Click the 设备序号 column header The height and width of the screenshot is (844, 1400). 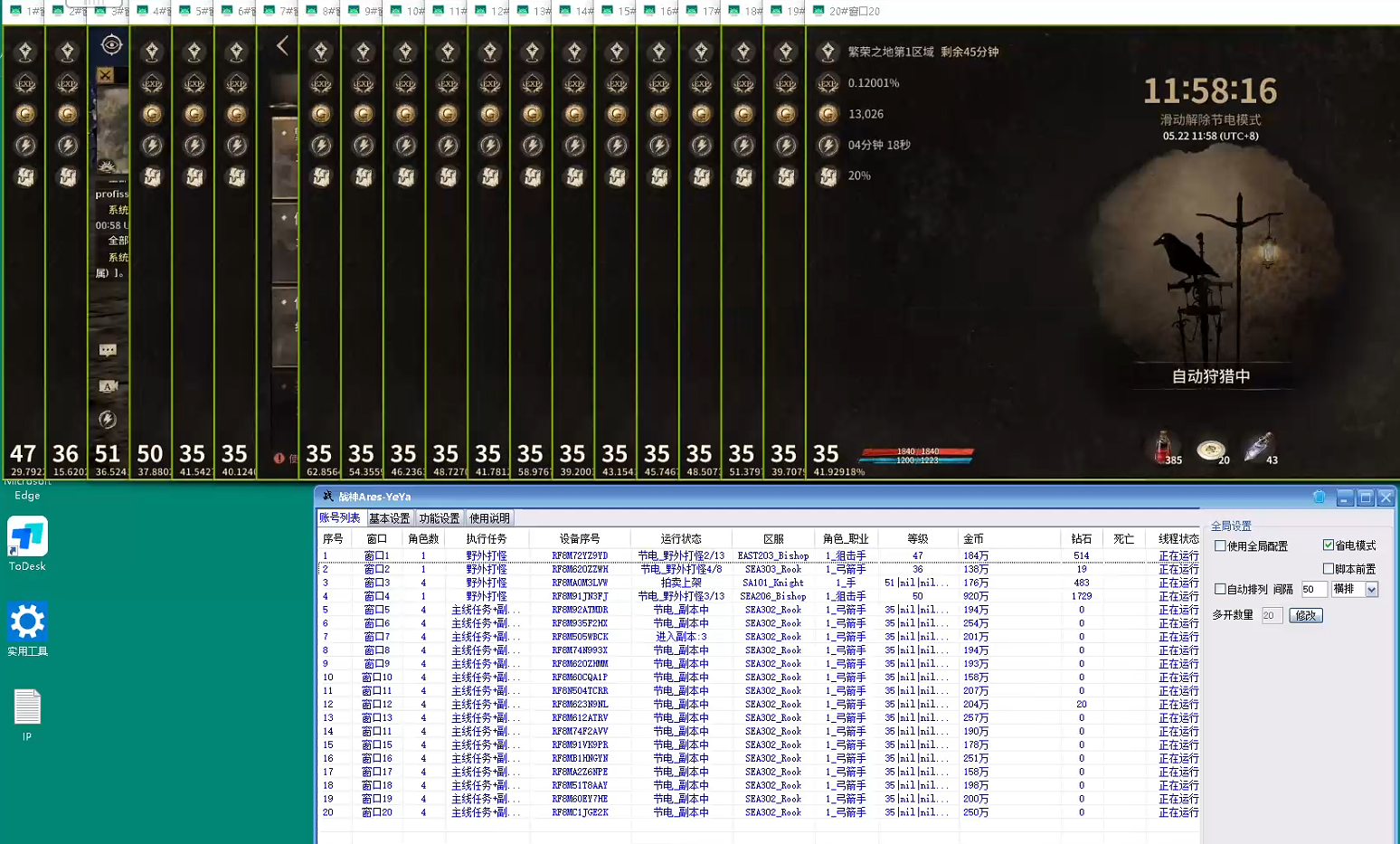(x=580, y=538)
